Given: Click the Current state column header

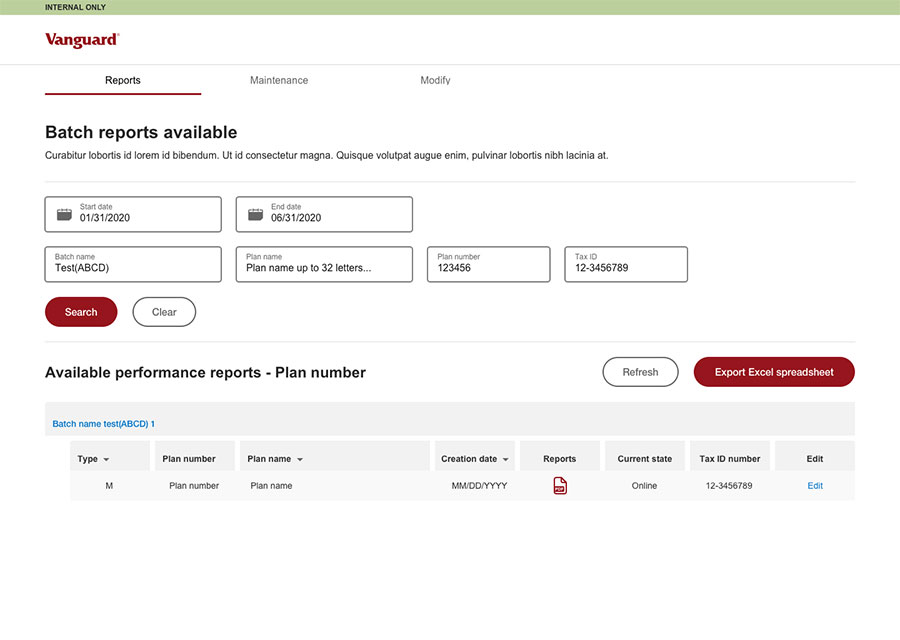Looking at the screenshot, I should pos(645,456).
